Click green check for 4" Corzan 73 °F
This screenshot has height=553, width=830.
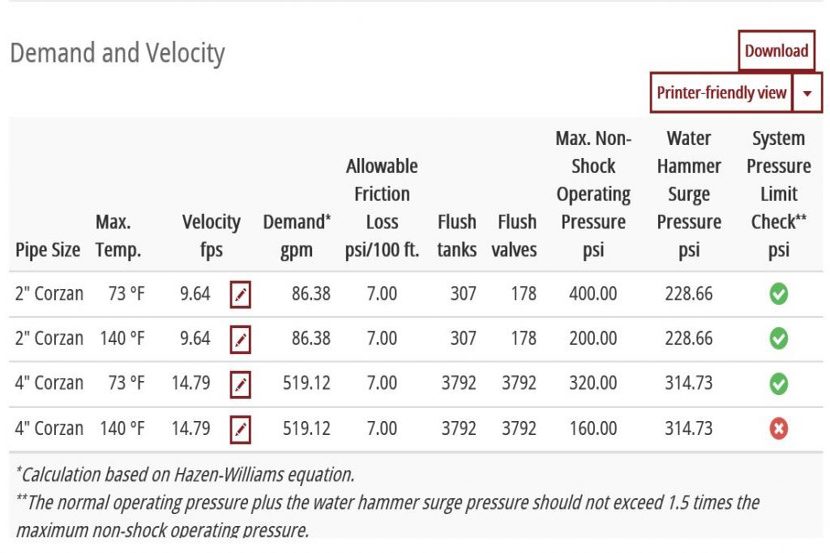click(x=779, y=383)
